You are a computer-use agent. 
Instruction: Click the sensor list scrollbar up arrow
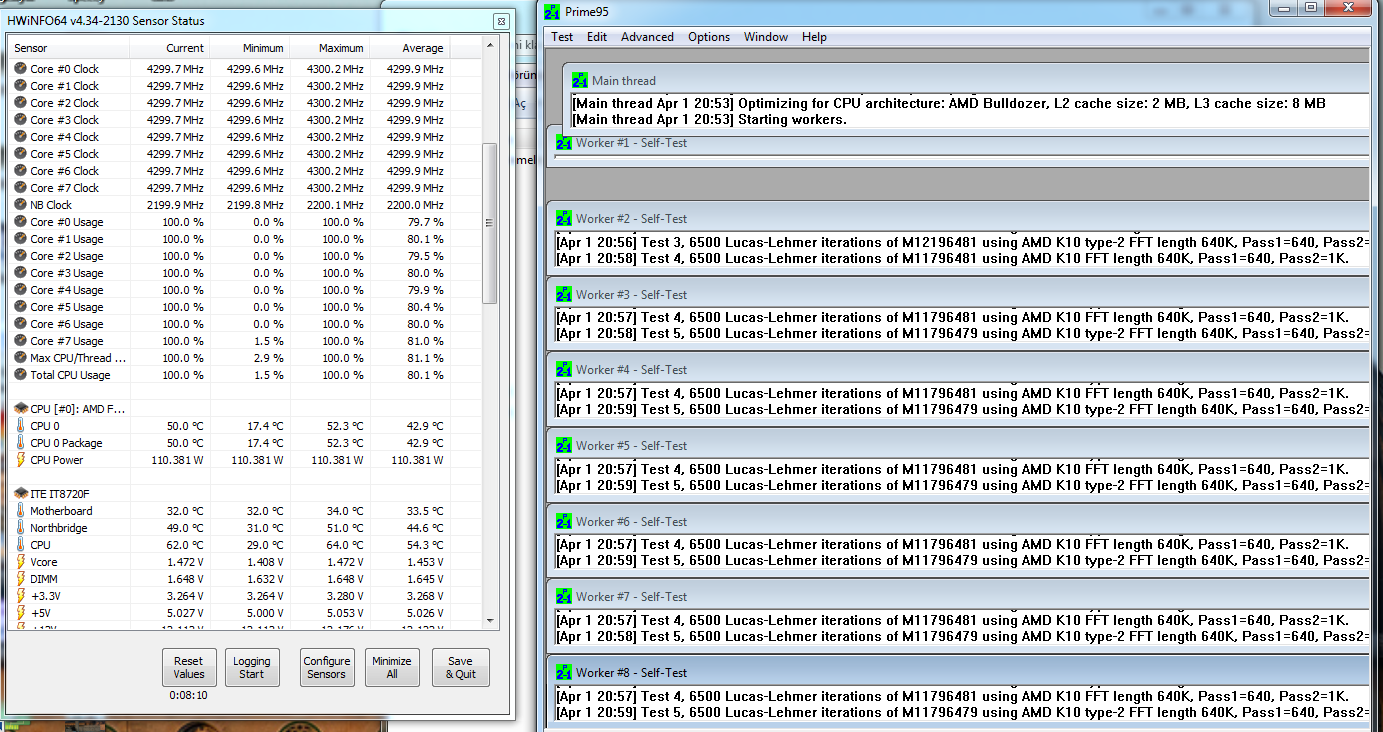(489, 47)
